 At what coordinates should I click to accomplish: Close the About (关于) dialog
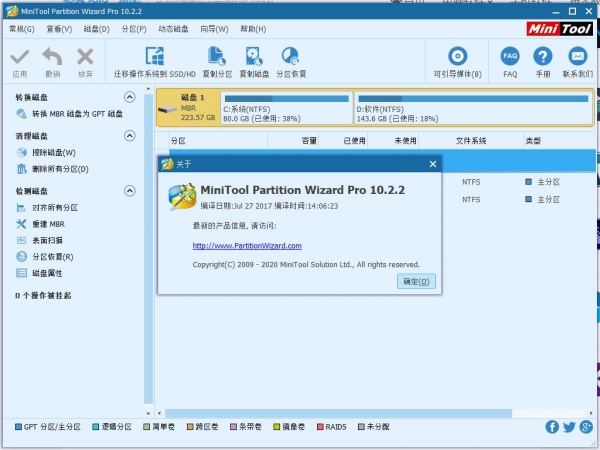[433, 164]
